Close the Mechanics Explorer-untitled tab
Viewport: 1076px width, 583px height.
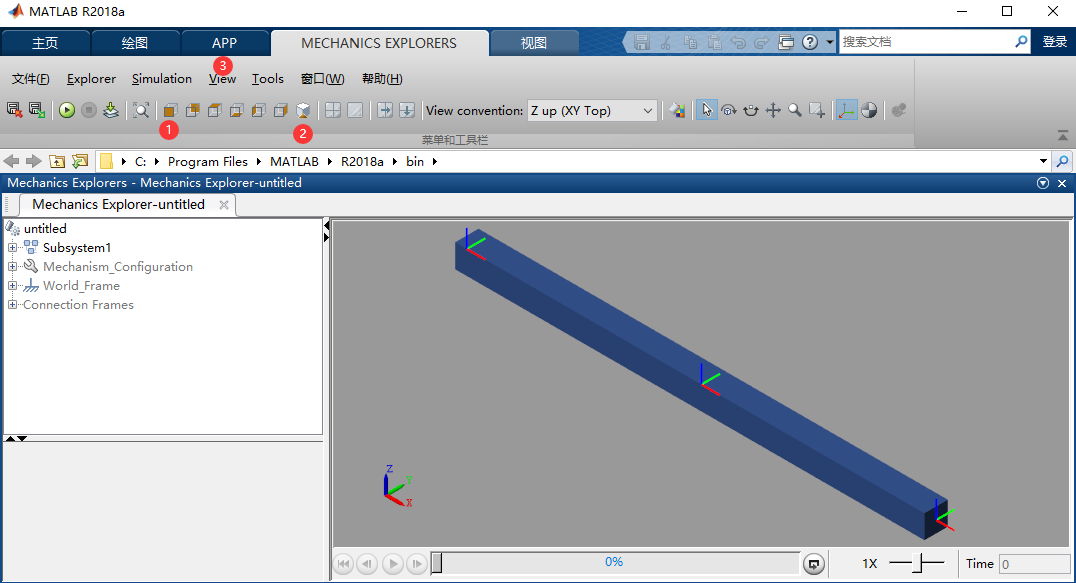(224, 204)
